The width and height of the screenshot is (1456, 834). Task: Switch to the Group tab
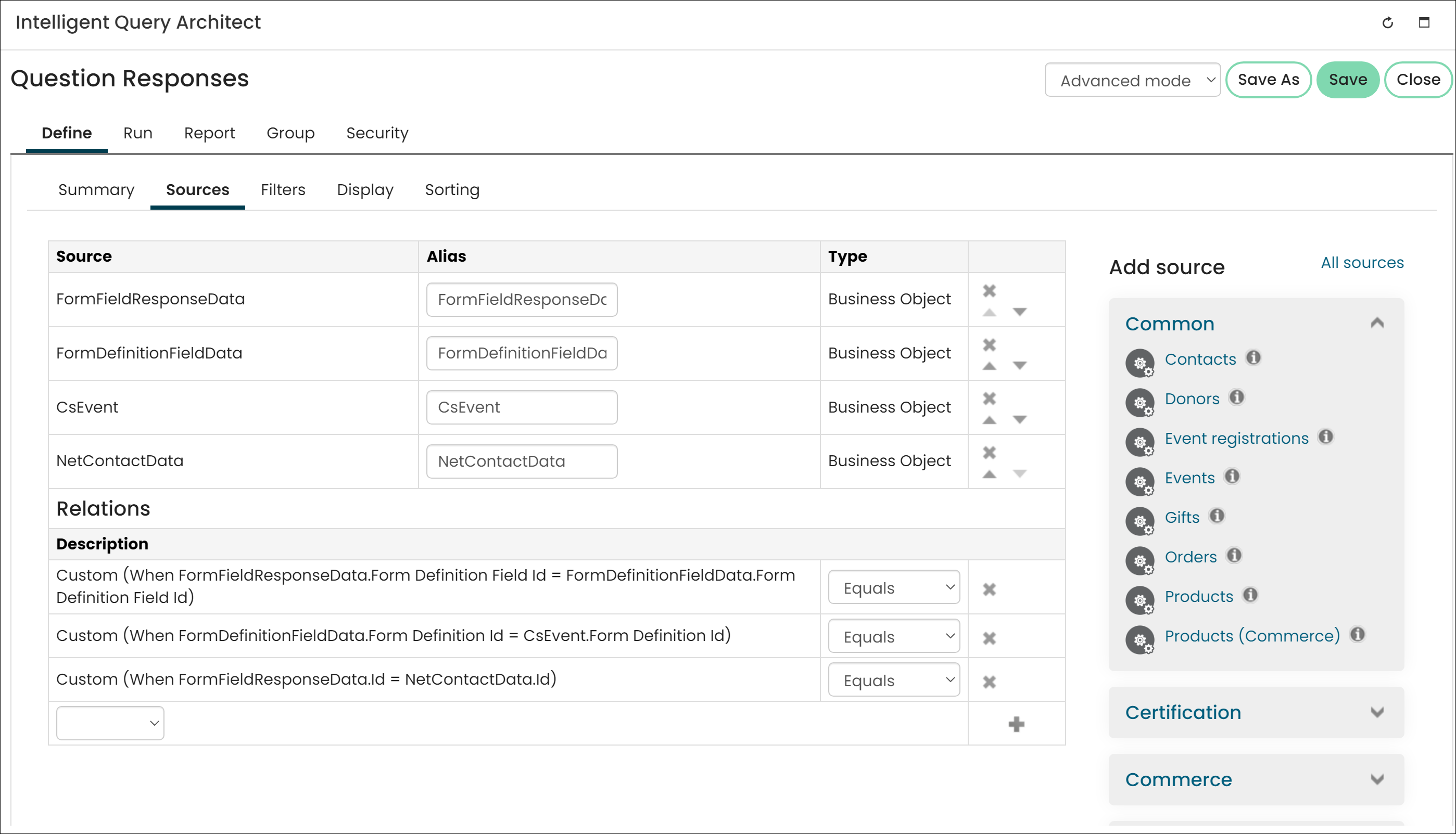[290, 133]
